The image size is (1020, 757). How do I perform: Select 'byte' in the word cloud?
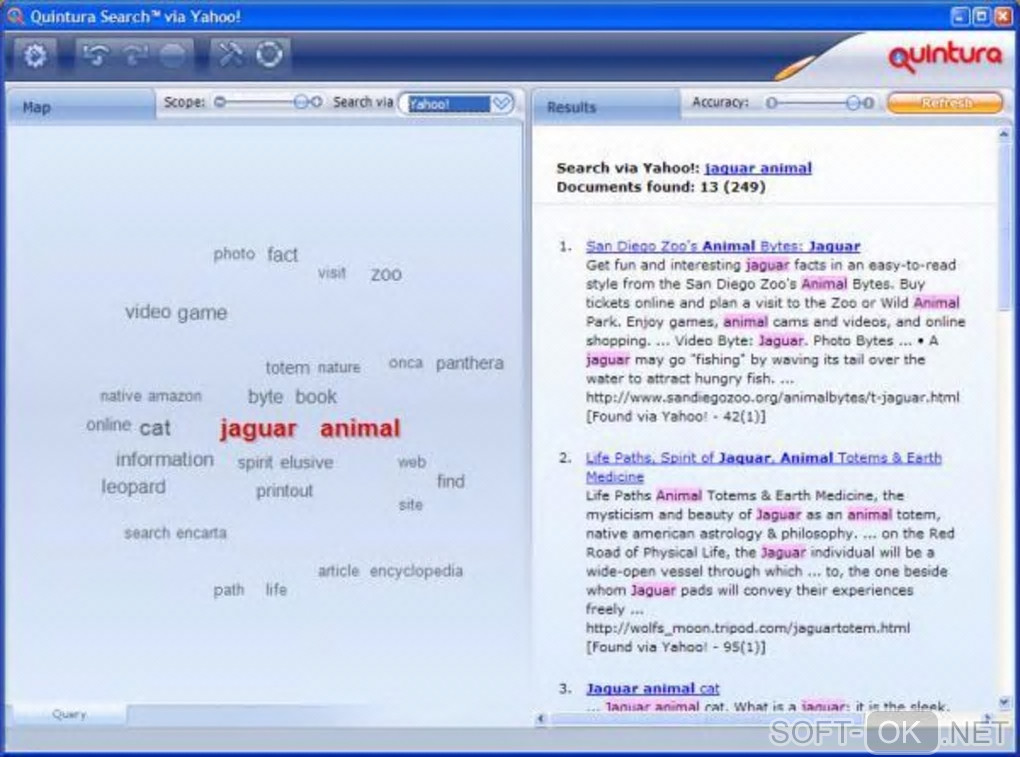[265, 396]
